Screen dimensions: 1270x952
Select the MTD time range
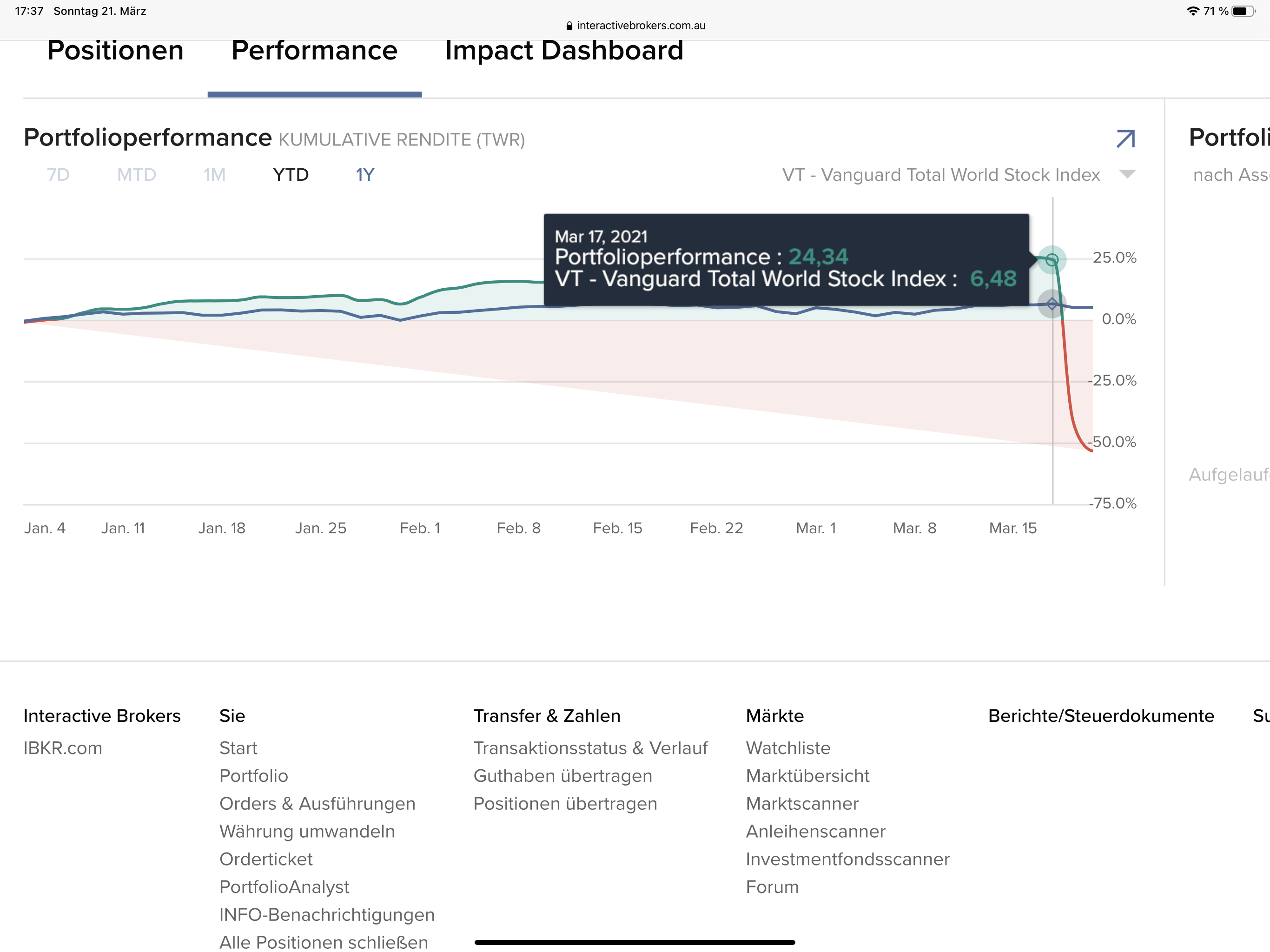pyautogui.click(x=137, y=175)
